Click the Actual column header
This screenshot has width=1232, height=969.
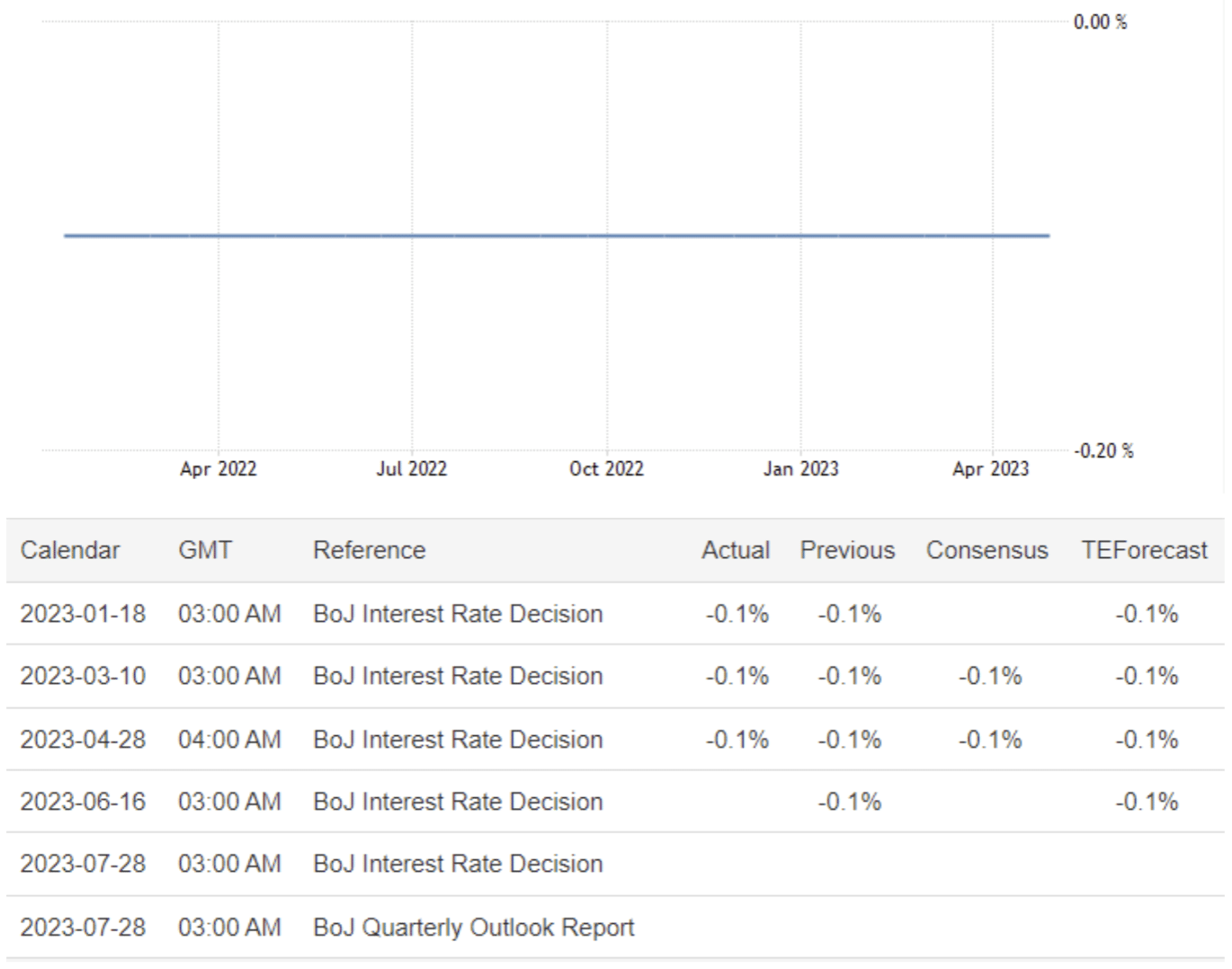pyautogui.click(x=735, y=550)
